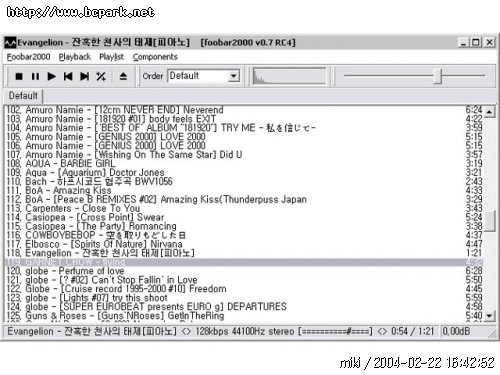Select track 120 globe Perfume of love
Viewport: 500px width, 375px height.
244,271
